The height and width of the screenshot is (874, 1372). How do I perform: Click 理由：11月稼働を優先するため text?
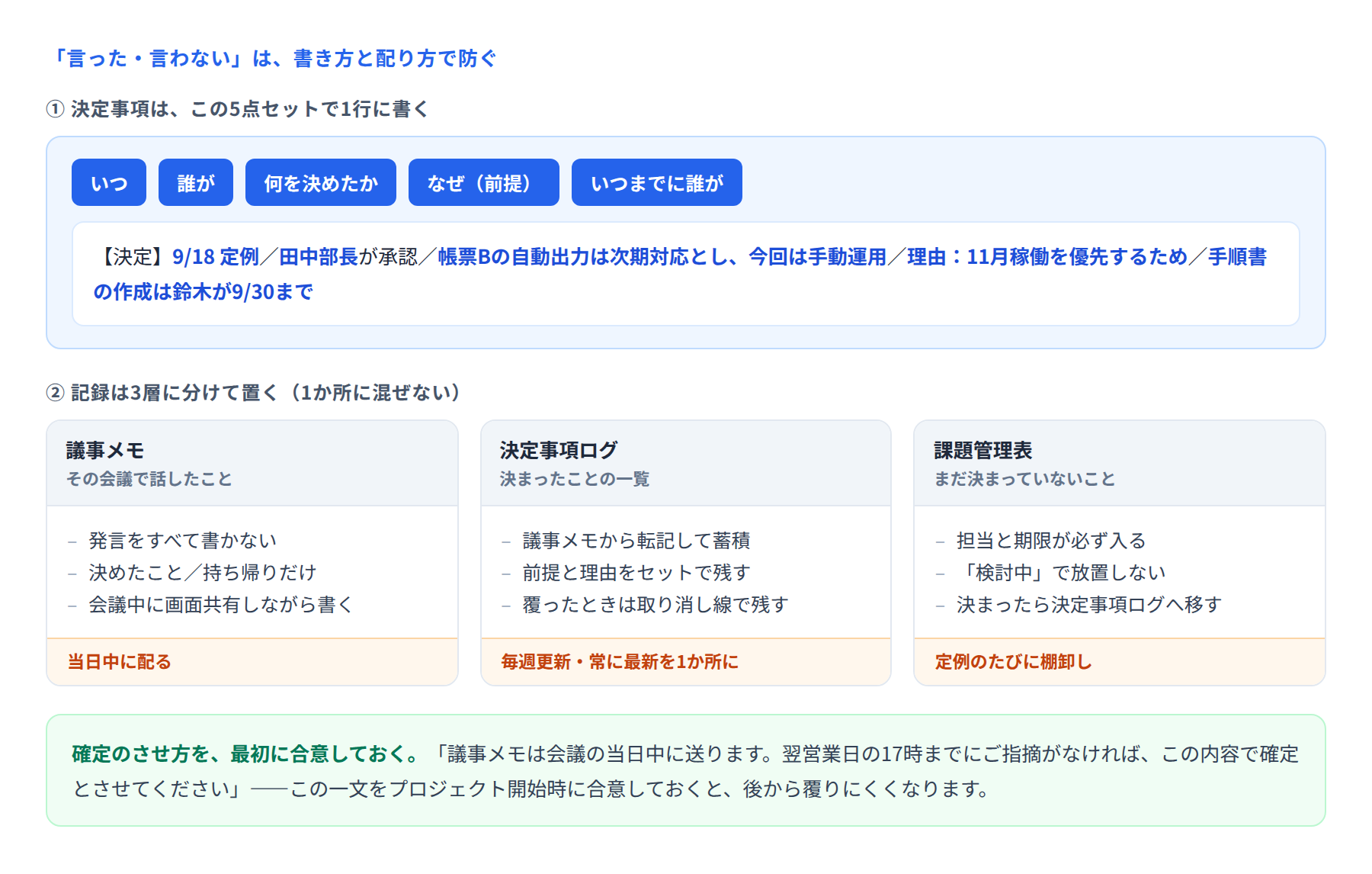coord(1047,257)
